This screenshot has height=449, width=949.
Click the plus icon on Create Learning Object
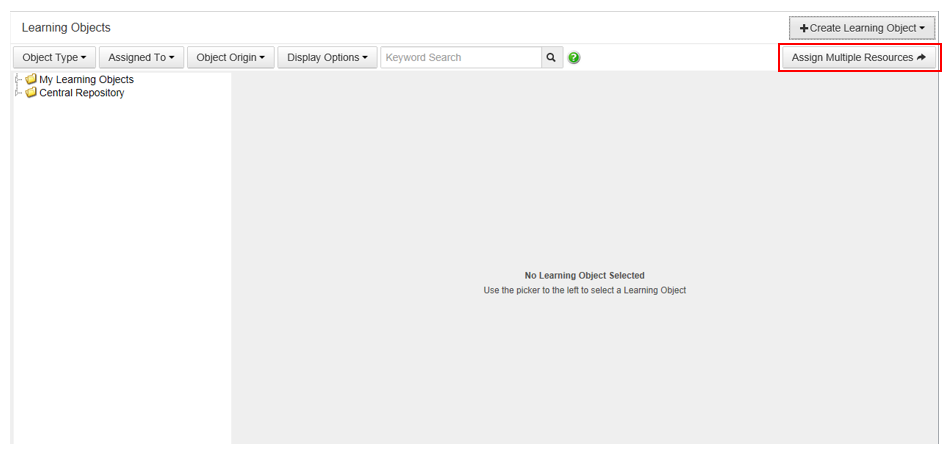(804, 28)
